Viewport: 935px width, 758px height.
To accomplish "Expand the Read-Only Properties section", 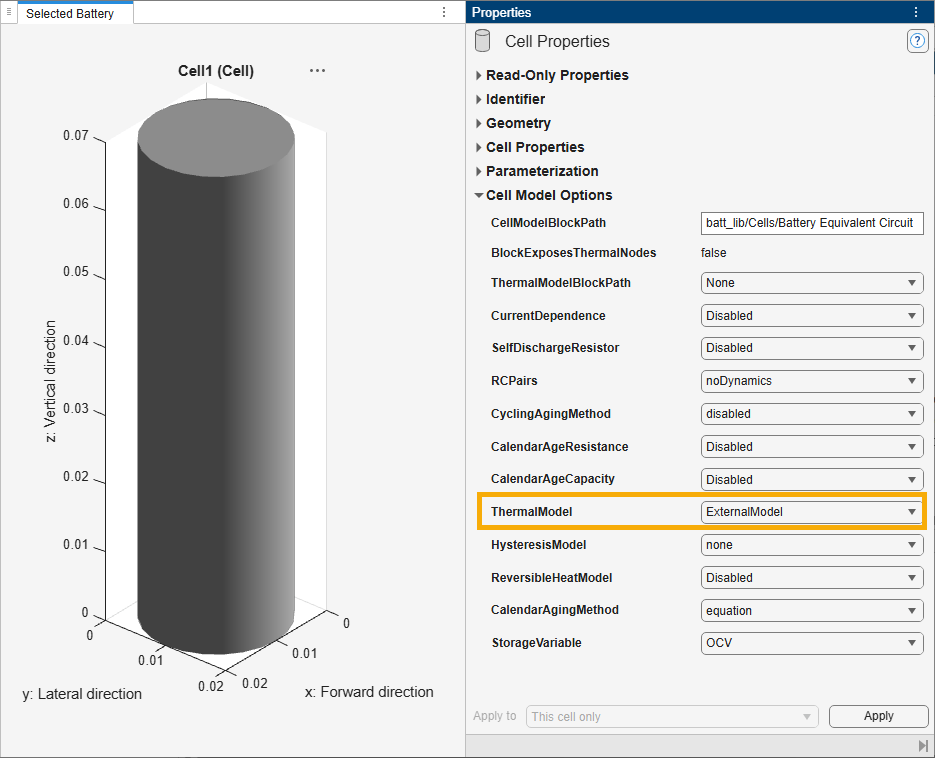I will [478, 75].
